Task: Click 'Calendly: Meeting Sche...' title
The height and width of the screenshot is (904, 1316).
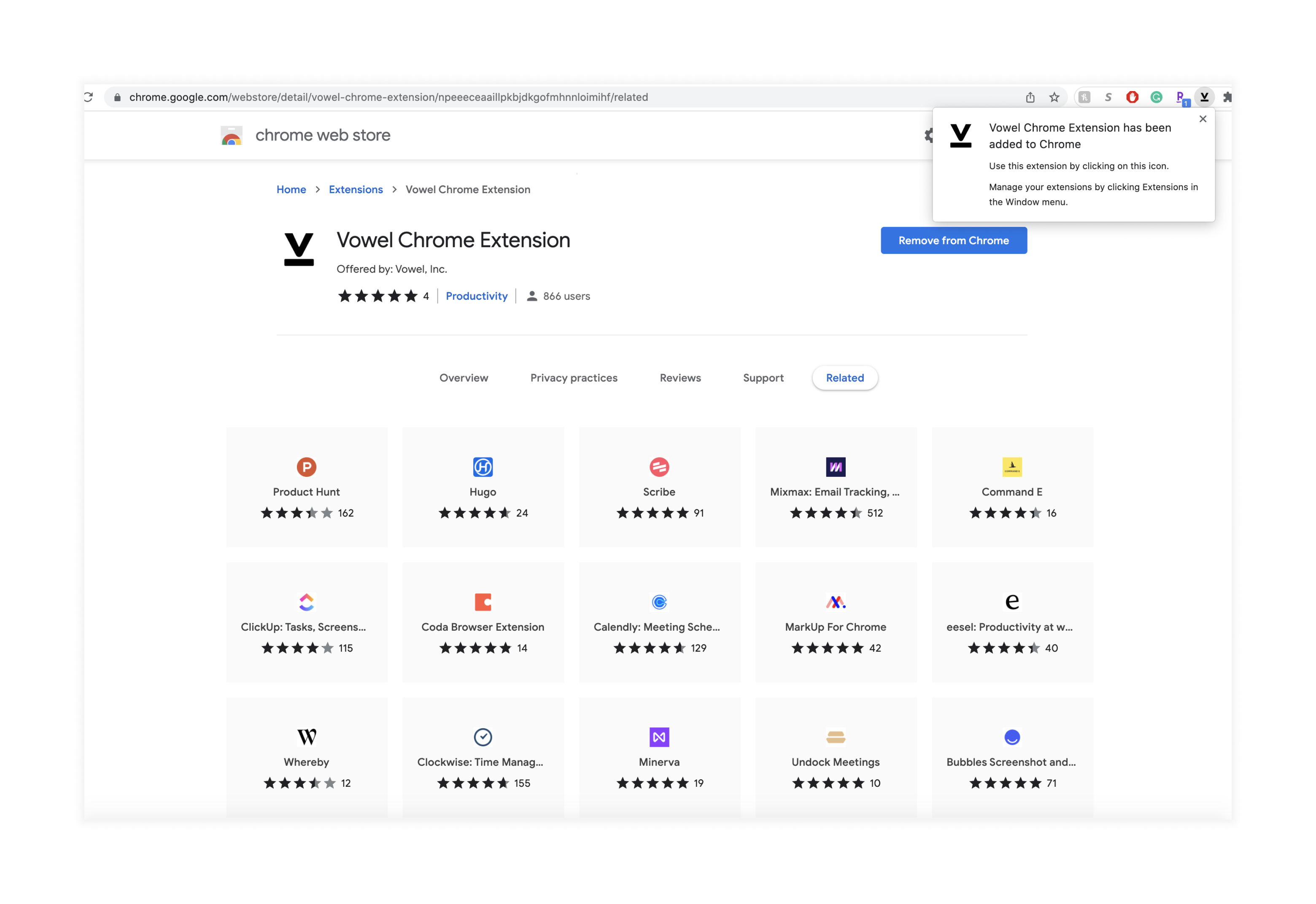Action: [657, 627]
